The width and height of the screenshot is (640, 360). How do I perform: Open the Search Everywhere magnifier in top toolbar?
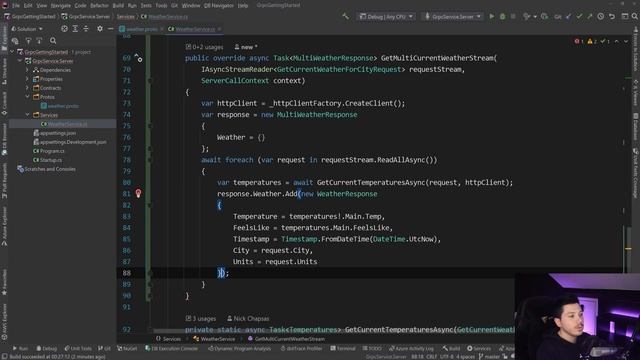coord(635,16)
